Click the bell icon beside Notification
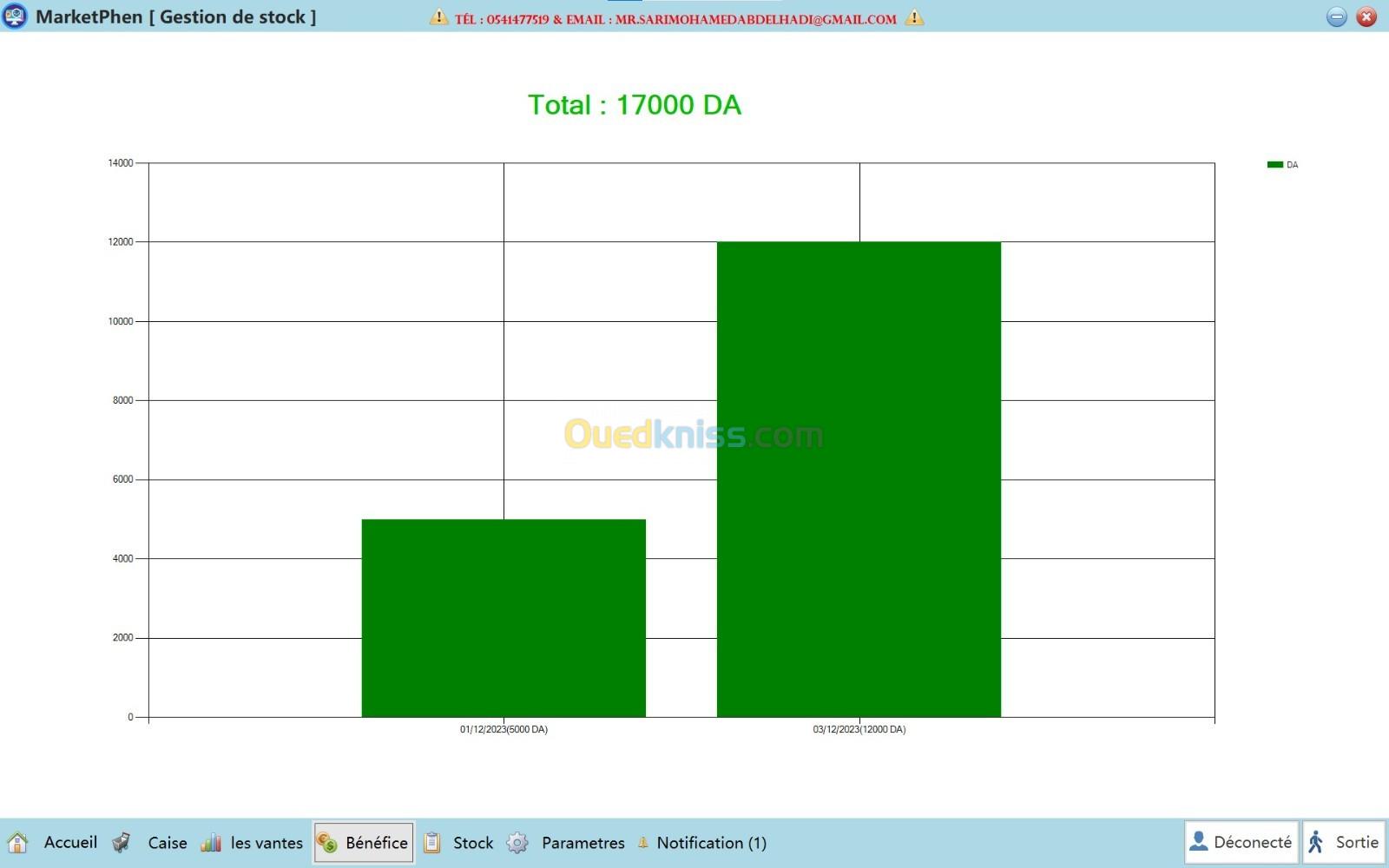Viewport: 1389px width, 868px height. click(x=643, y=843)
